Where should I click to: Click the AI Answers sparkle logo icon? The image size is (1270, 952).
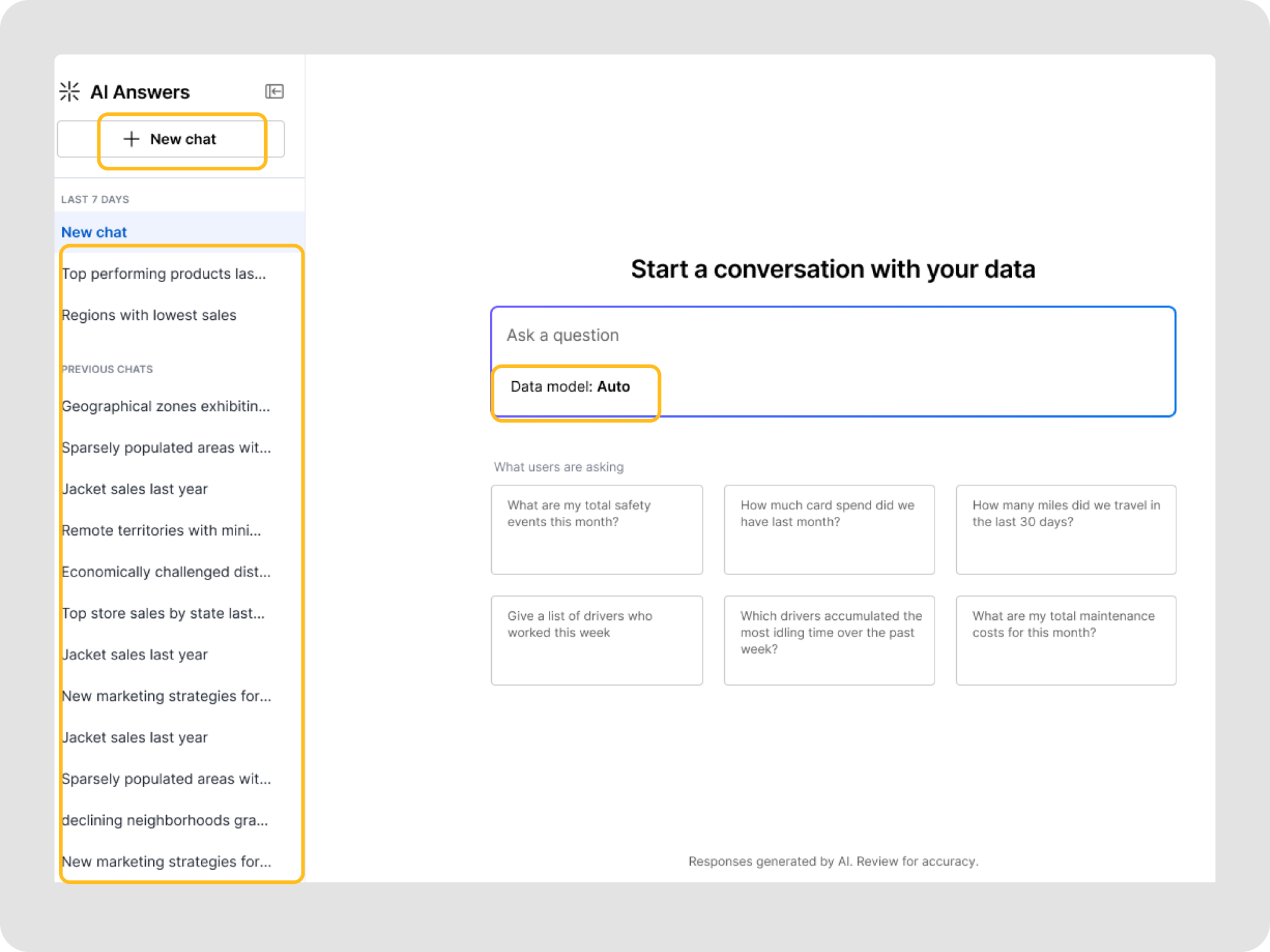[x=69, y=92]
